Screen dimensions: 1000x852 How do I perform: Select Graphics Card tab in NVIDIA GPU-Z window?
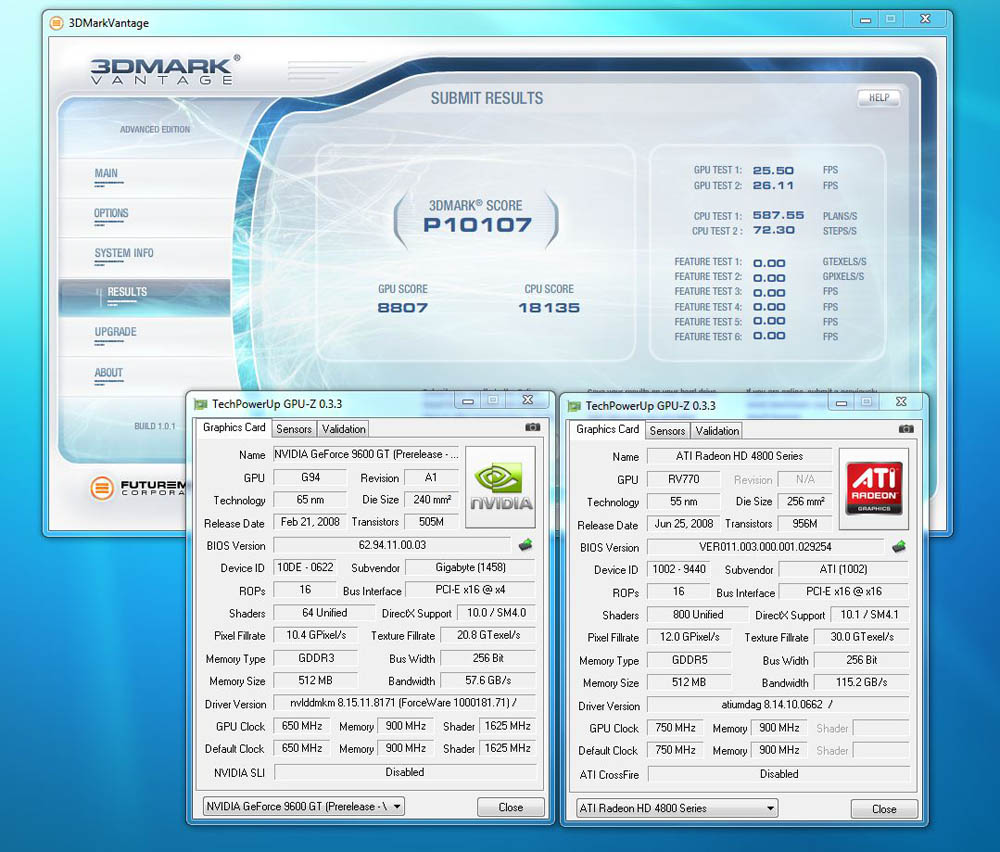(234, 427)
